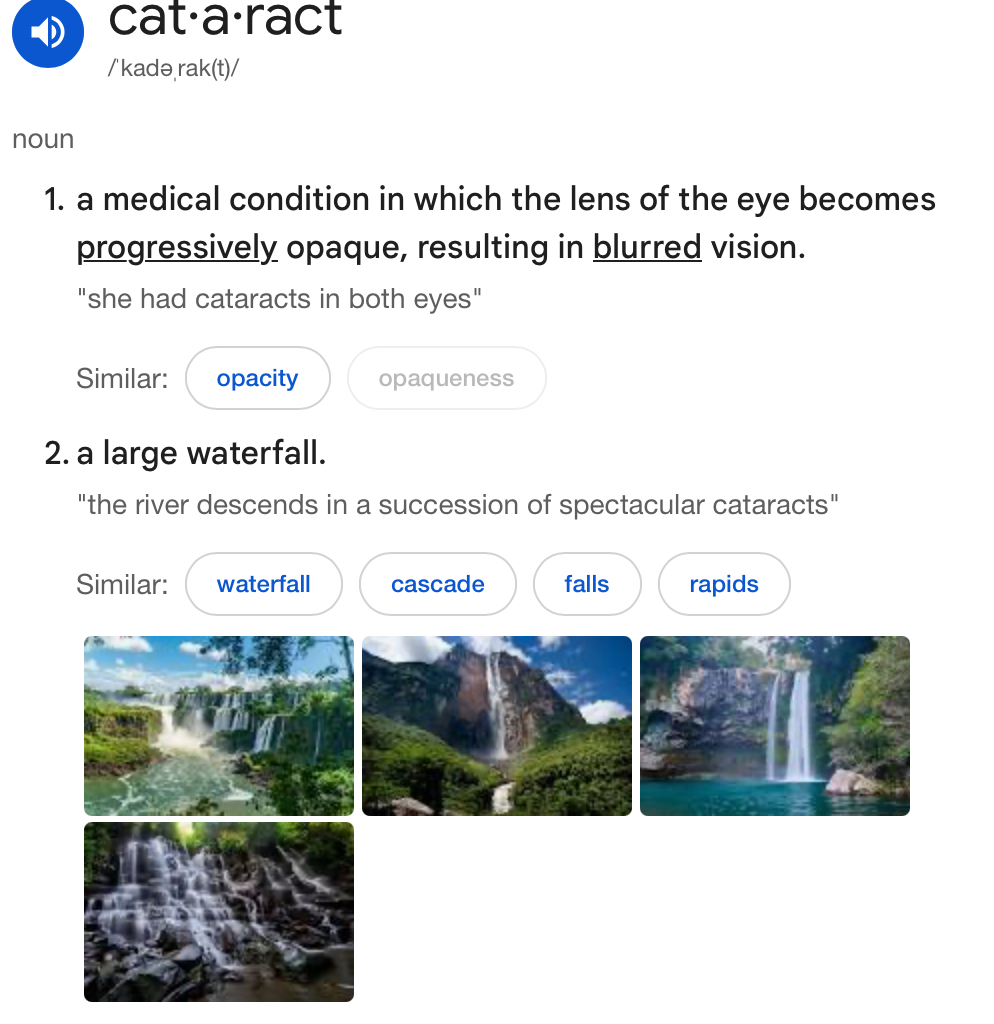Image resolution: width=994 pixels, height=1024 pixels.
Task: Select the 'opacity' synonym chip
Action: click(257, 378)
